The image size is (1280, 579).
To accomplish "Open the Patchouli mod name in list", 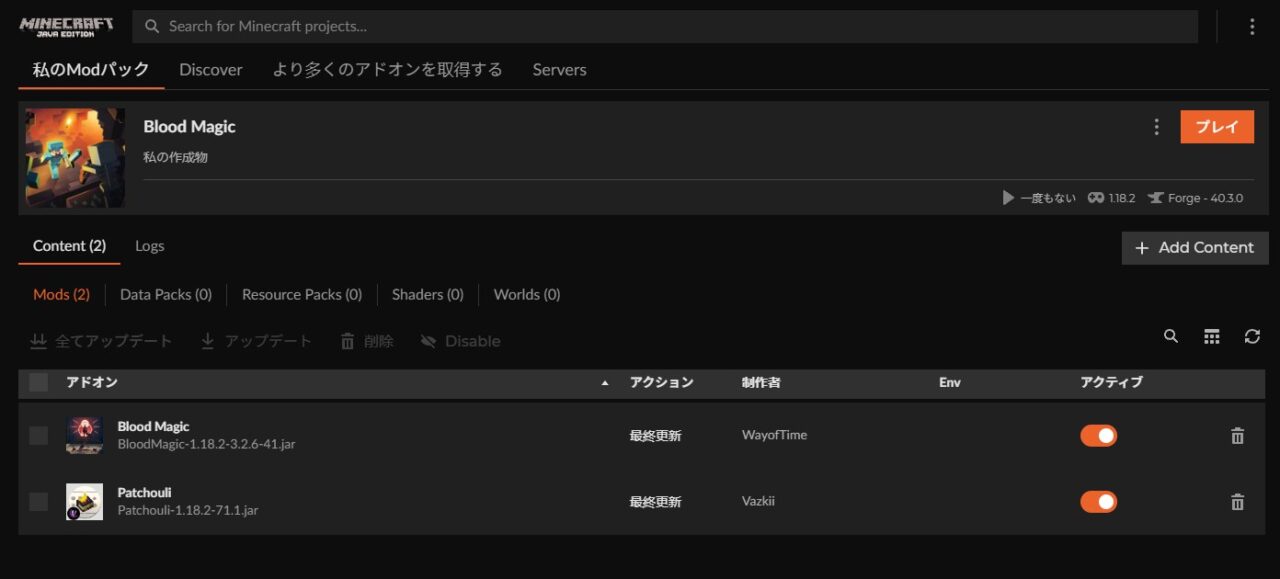I will [x=144, y=492].
